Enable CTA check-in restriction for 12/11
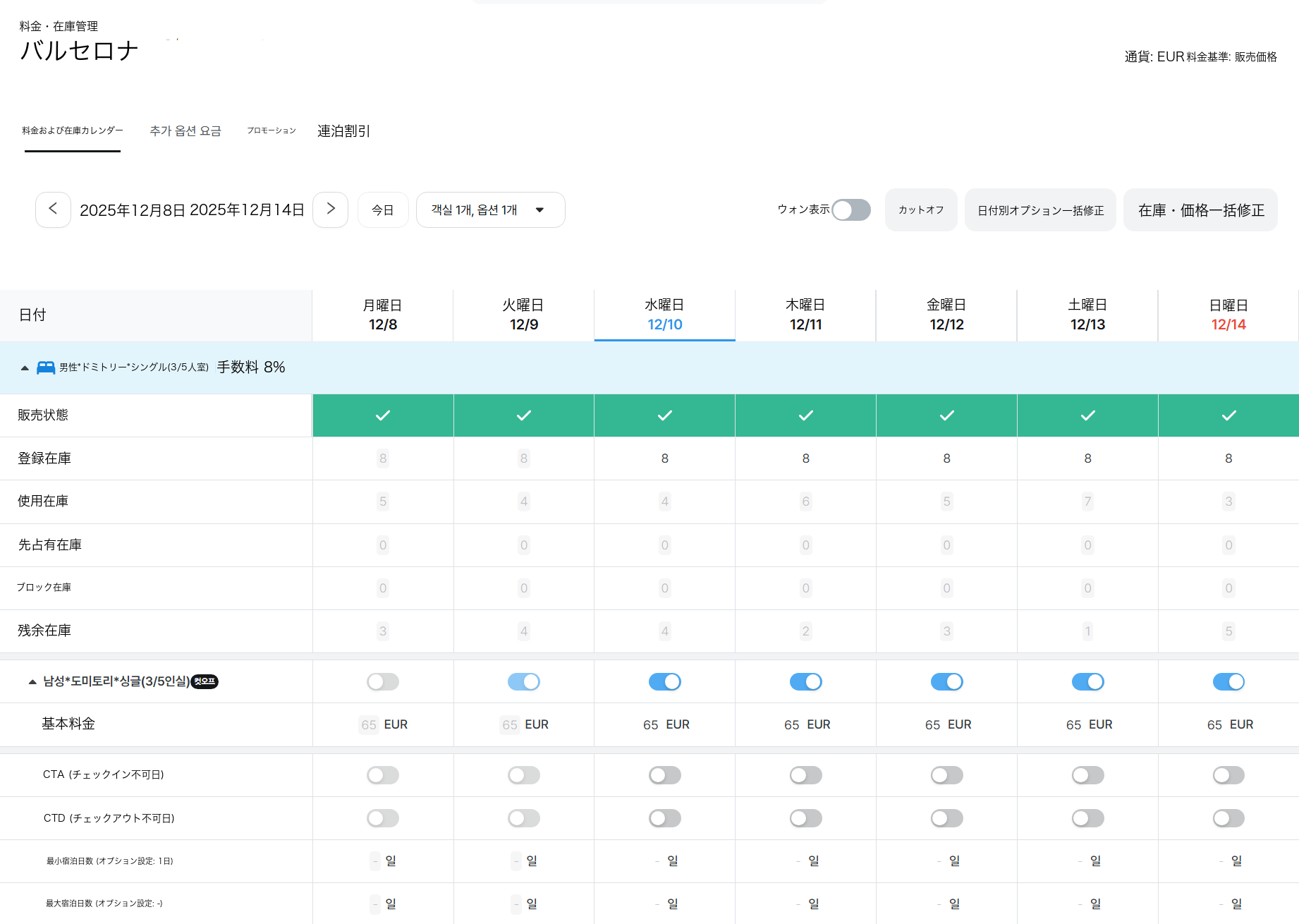The width and height of the screenshot is (1299, 924). 806,775
